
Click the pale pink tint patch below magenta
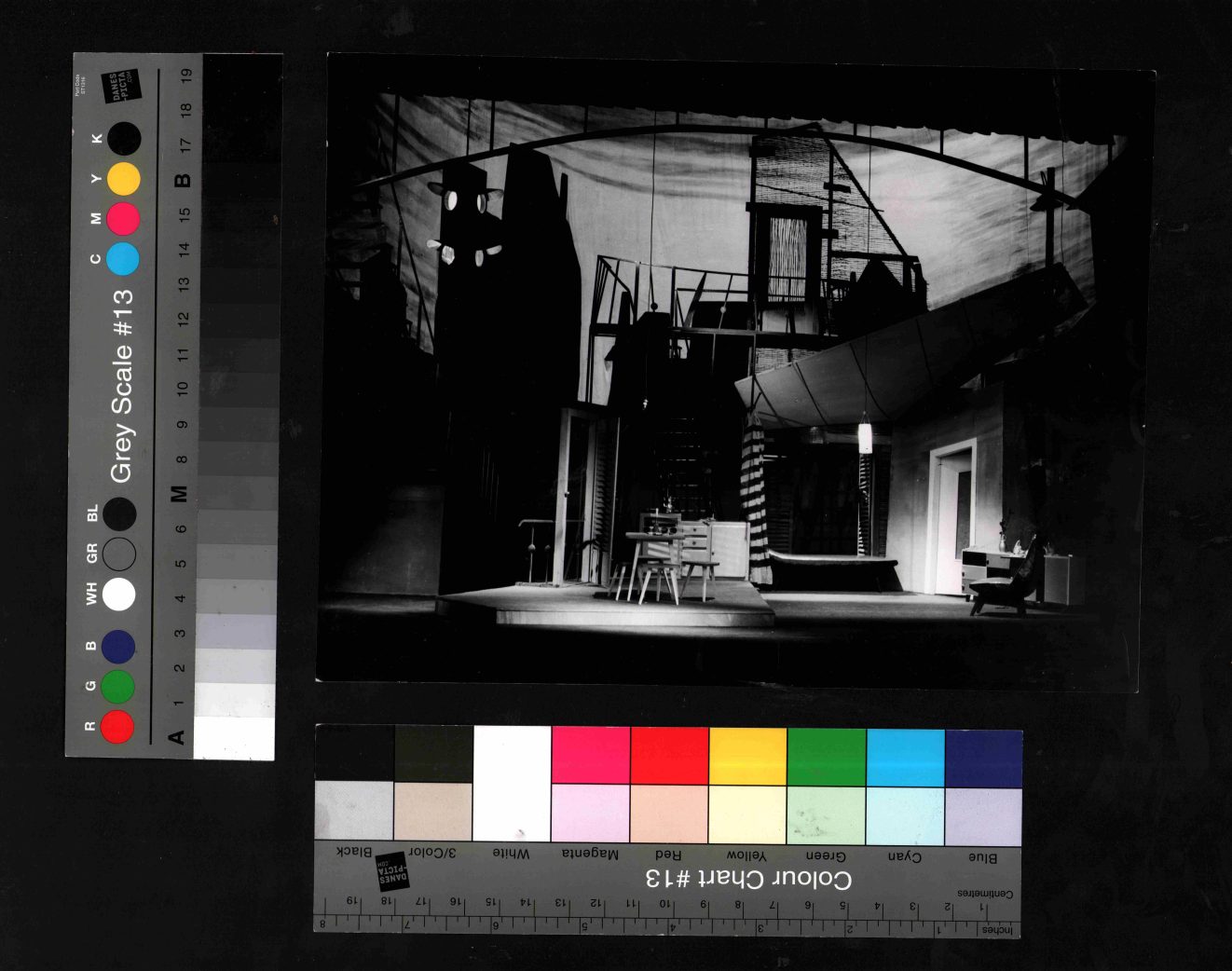[590, 813]
